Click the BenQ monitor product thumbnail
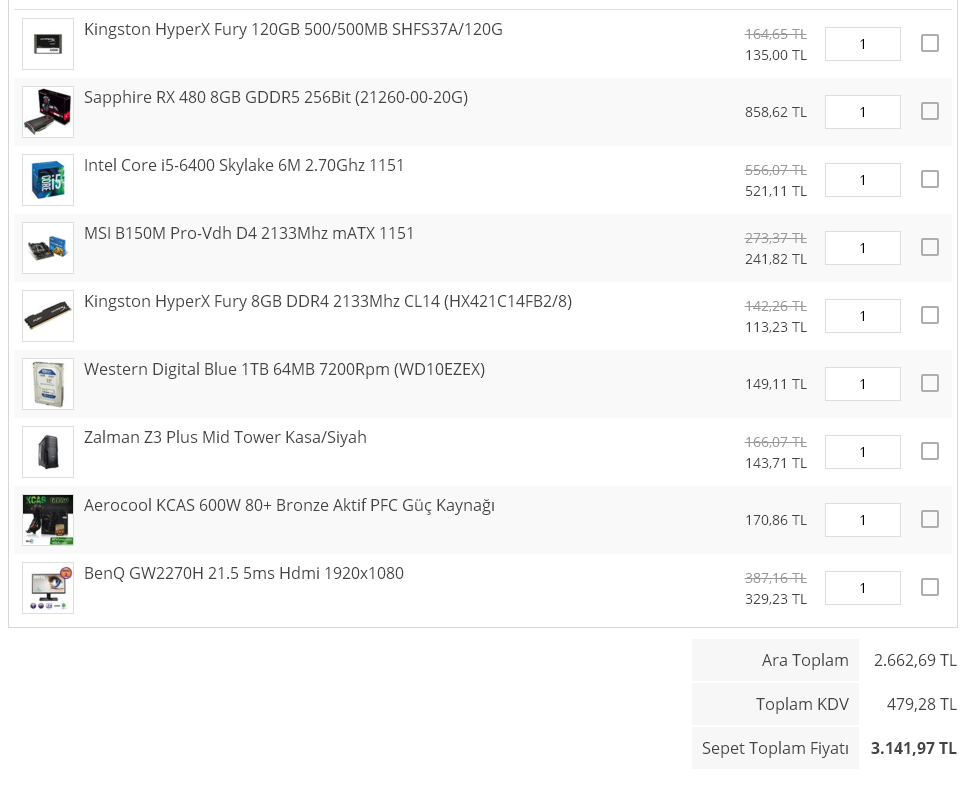This screenshot has height=785, width=979. pos(48,588)
